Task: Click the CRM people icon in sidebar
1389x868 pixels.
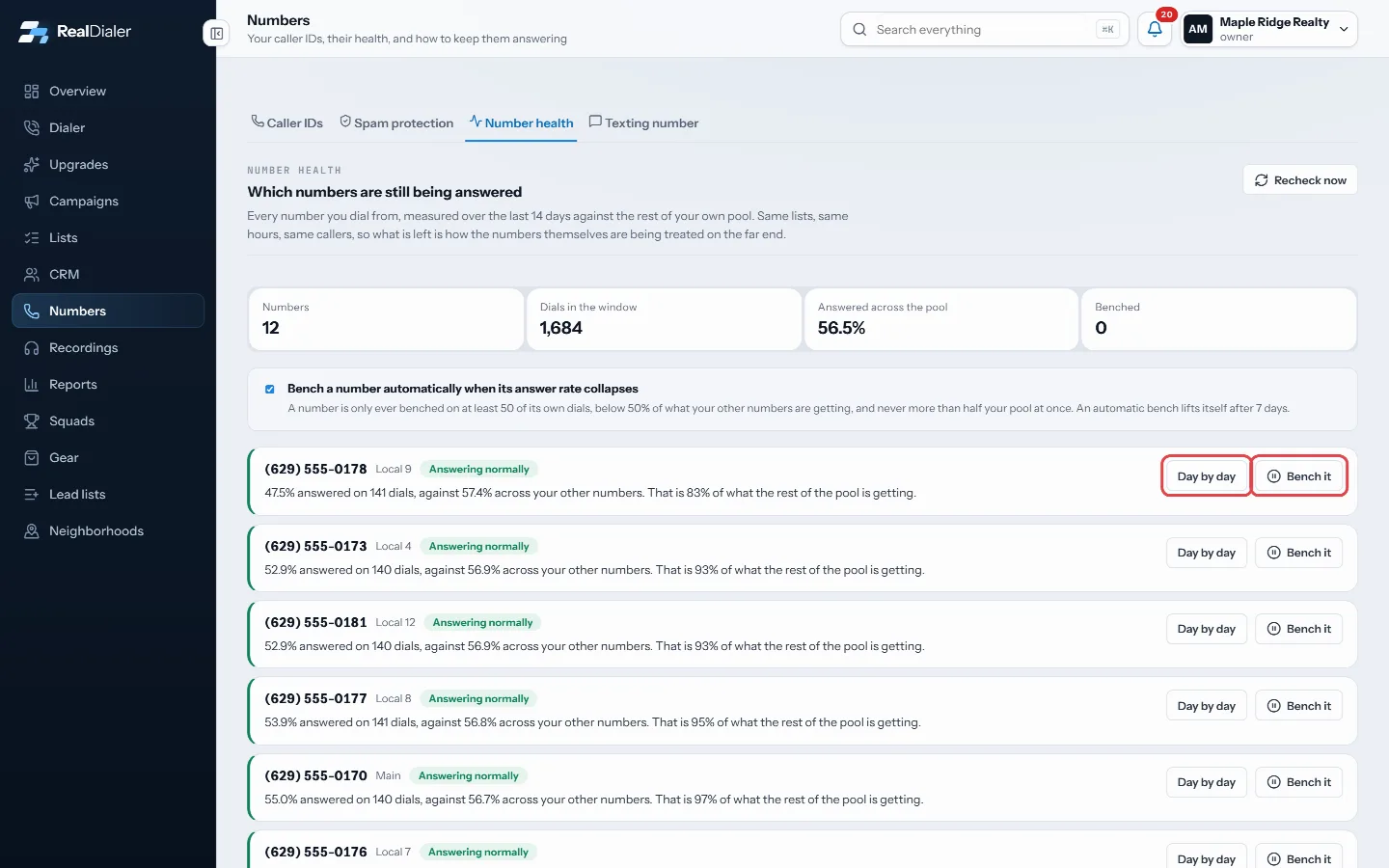Action: [32, 275]
